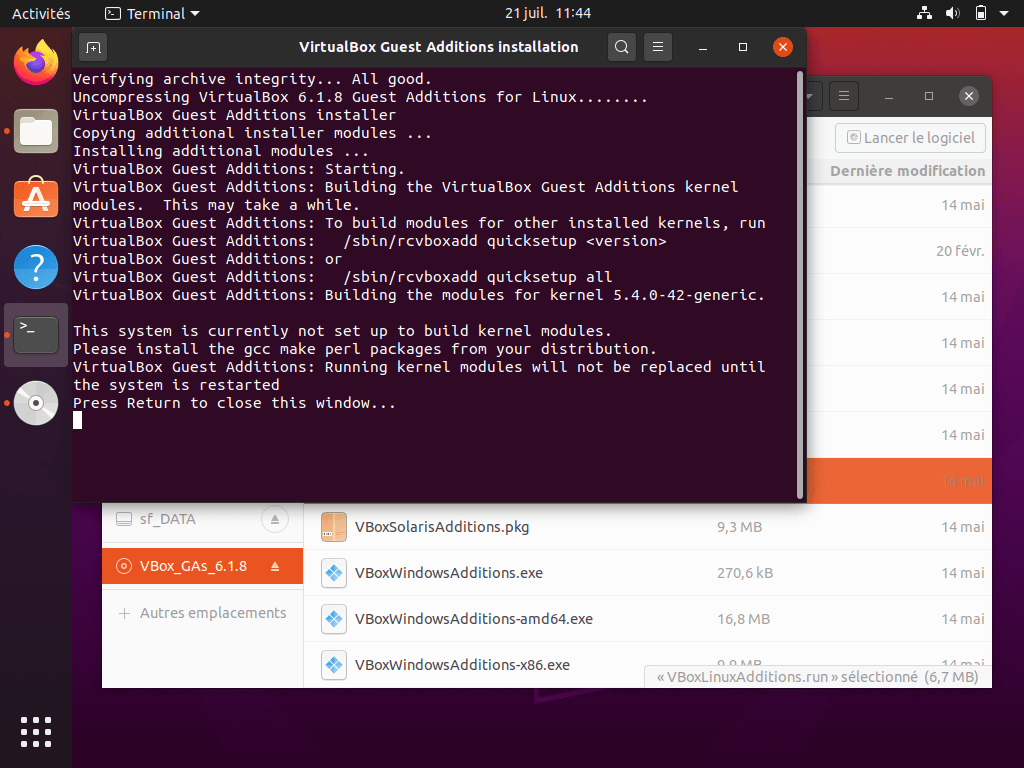This screenshot has width=1024, height=768.
Task: Close the Files window
Action: [x=969, y=96]
